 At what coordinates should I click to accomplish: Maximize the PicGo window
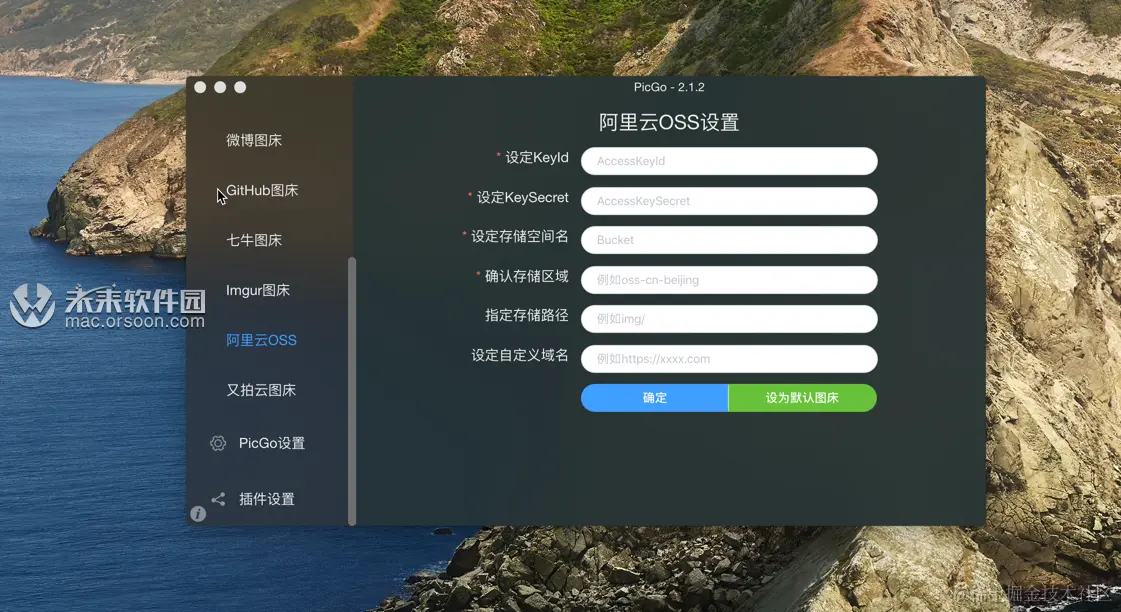[x=240, y=87]
